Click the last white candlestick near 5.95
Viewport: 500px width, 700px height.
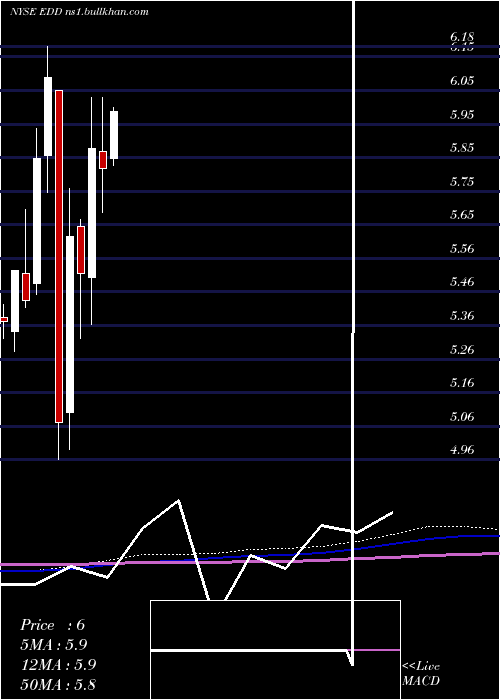114,135
